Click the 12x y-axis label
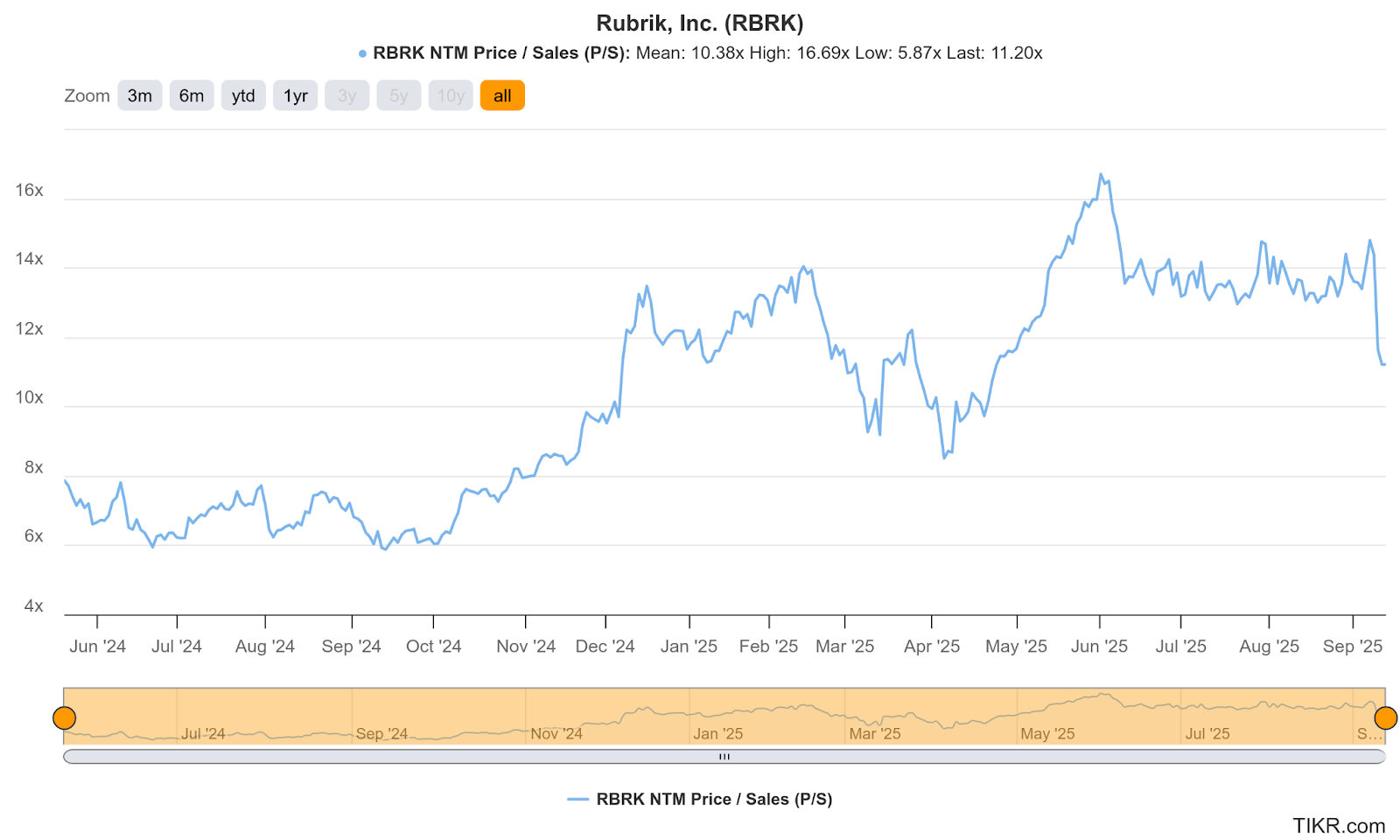Image resolution: width=1400 pixels, height=840 pixels. pos(29,329)
